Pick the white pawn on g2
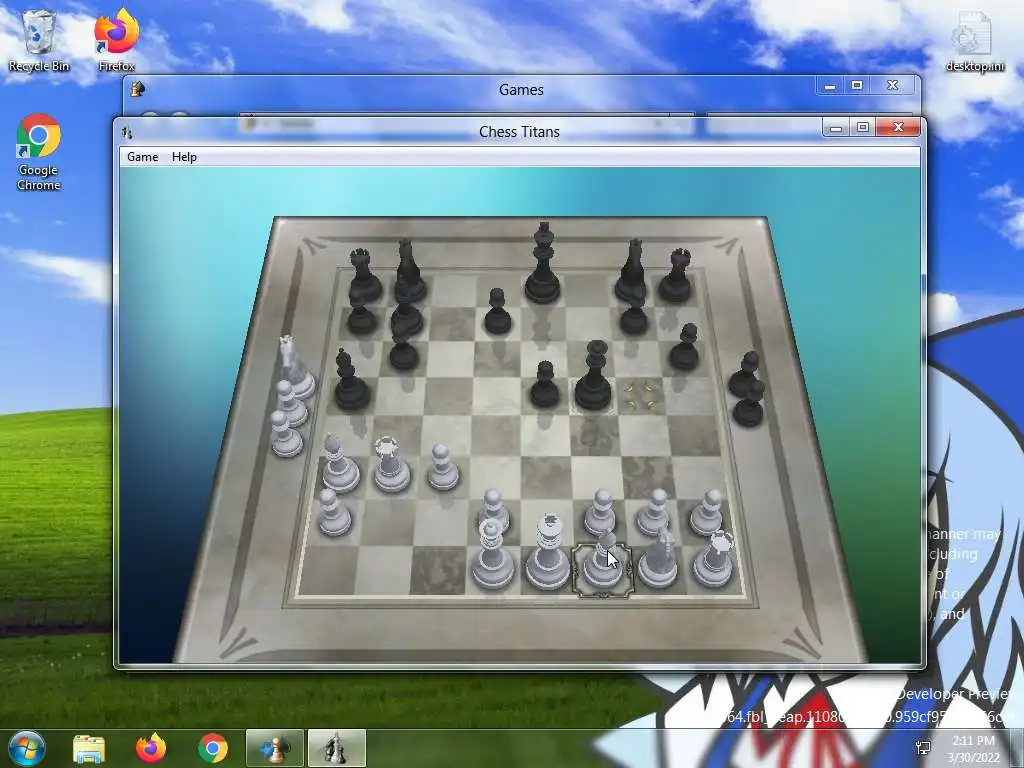 point(654,513)
